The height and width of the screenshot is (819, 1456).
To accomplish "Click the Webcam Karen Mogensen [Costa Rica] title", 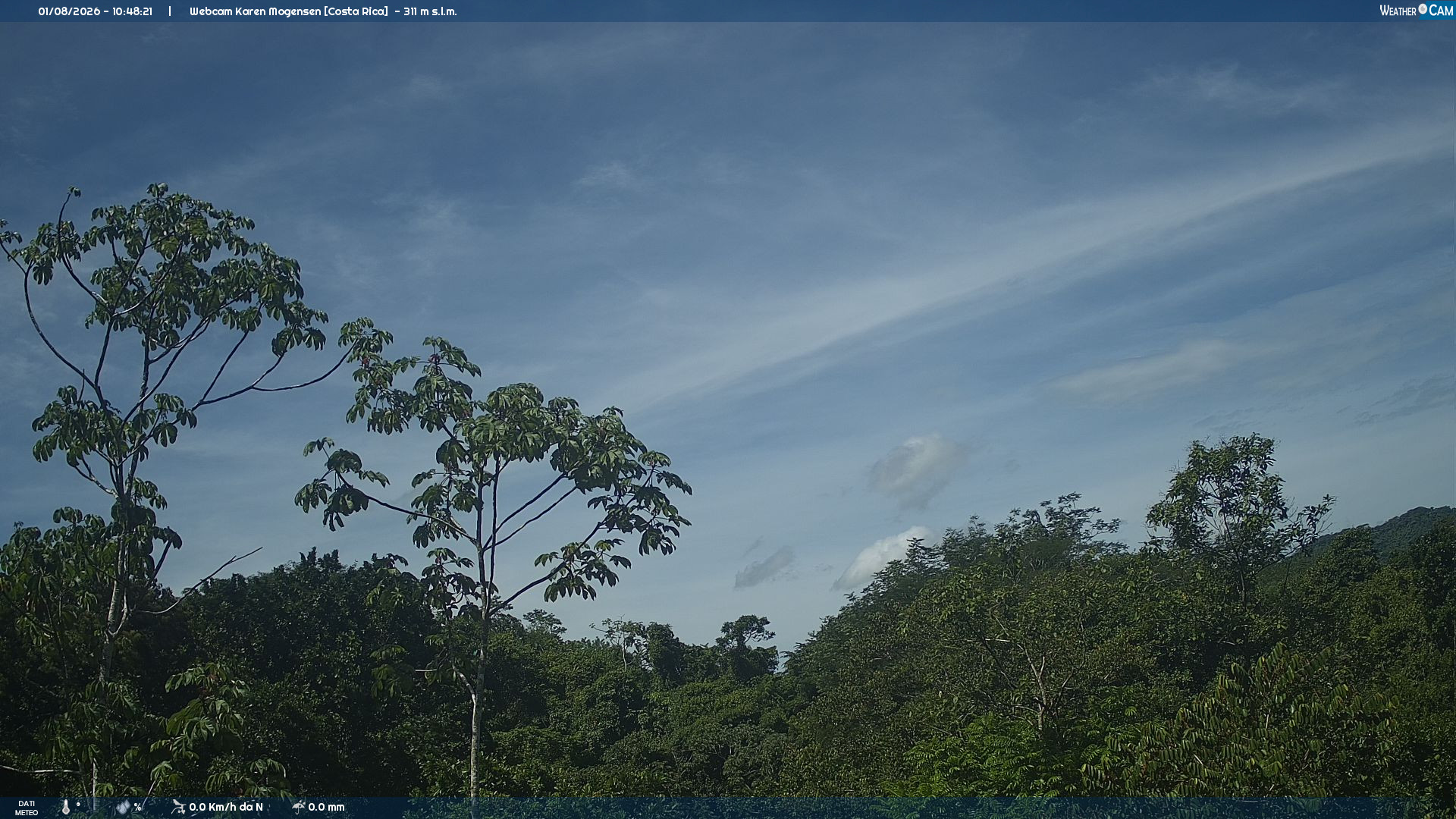I will [288, 11].
